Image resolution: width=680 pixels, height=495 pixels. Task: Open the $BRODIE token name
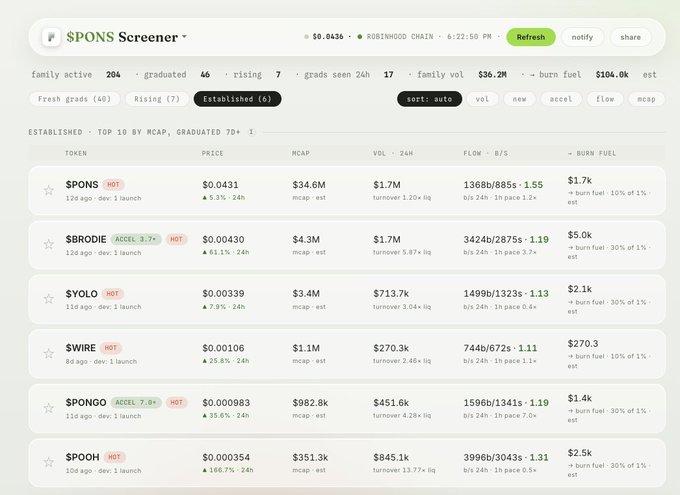(86, 239)
